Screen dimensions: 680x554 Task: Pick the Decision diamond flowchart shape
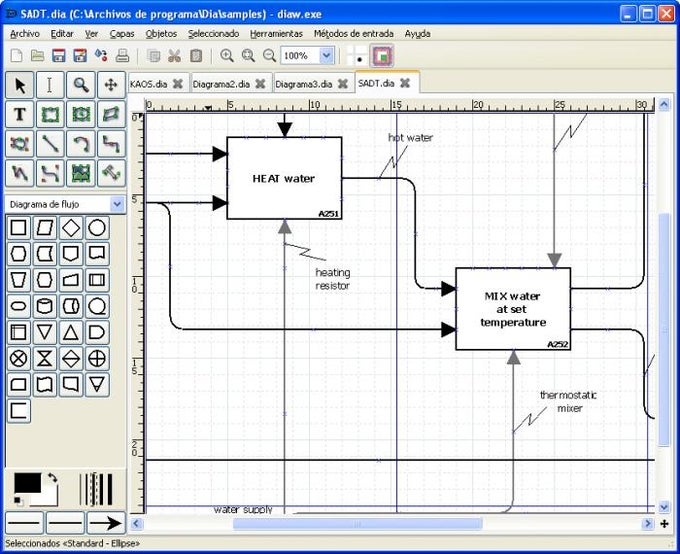71,228
